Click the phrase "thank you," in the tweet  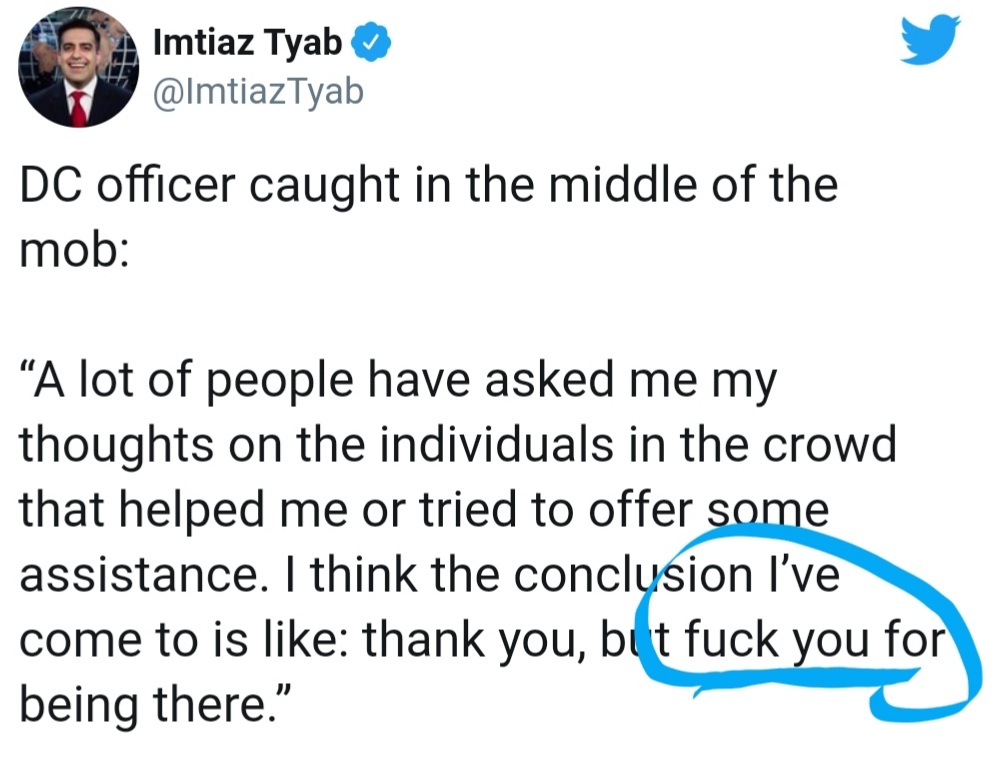pos(474,640)
